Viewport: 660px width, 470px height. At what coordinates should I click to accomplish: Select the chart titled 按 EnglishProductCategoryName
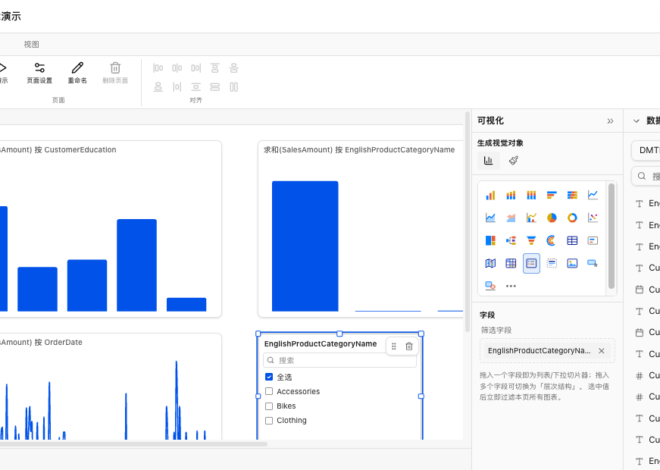point(360,229)
